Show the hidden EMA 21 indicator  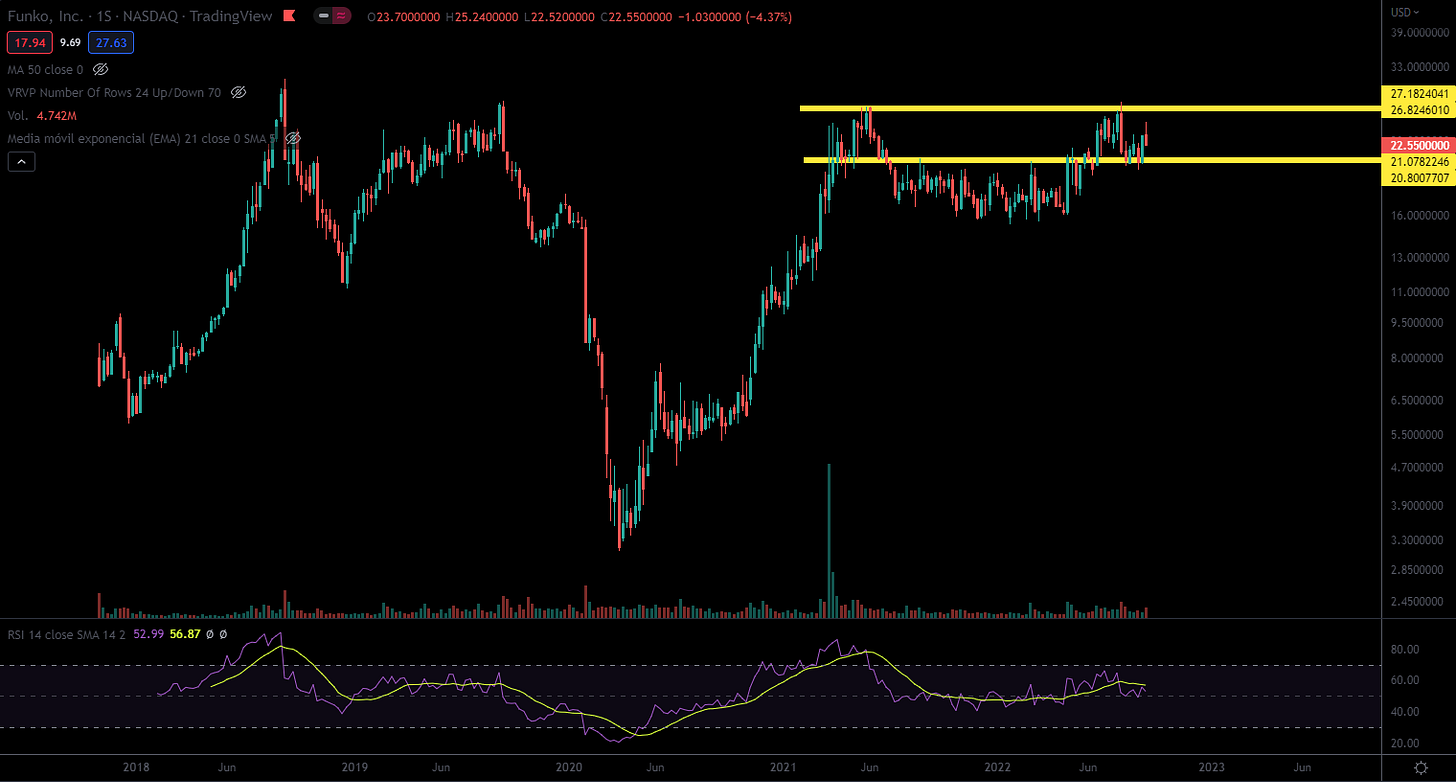292,138
